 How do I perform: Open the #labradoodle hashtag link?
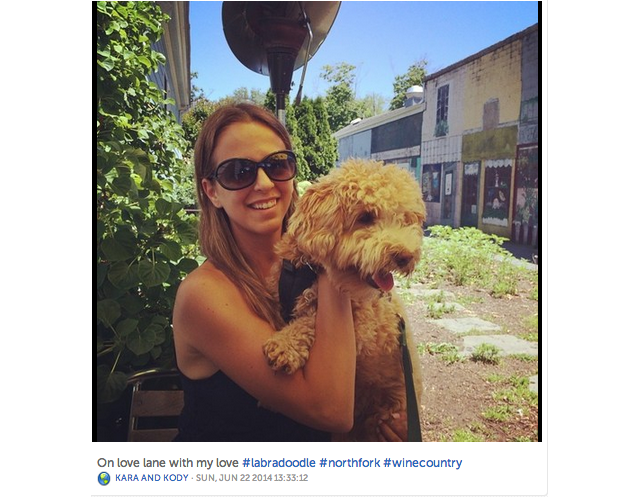279,463
